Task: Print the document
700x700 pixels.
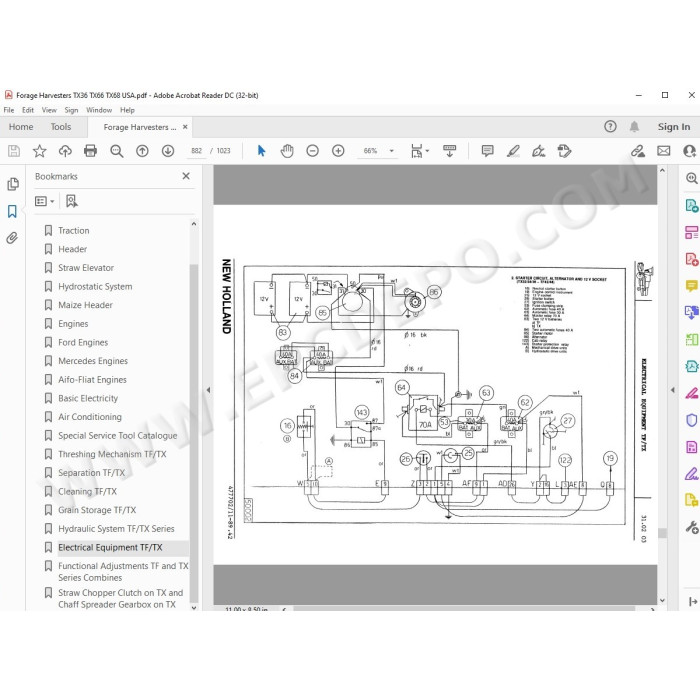Action: coord(91,151)
